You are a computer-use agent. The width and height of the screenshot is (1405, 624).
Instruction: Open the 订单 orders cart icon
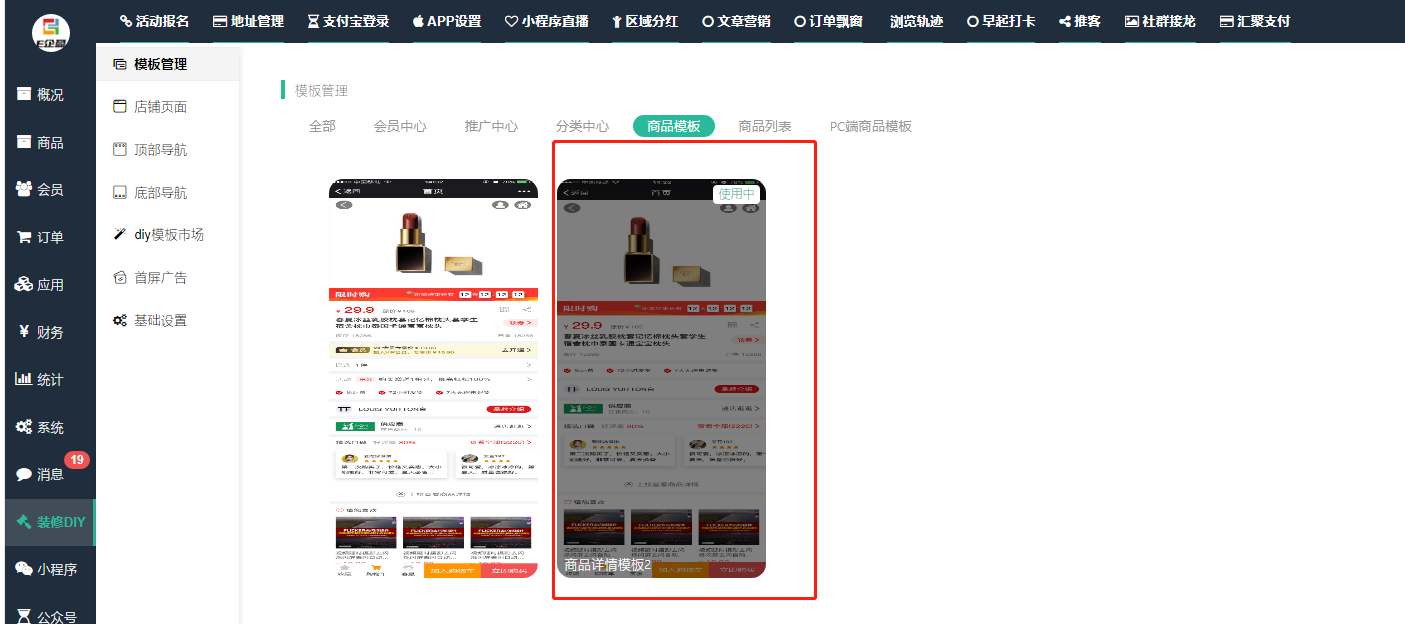[x=24, y=238]
